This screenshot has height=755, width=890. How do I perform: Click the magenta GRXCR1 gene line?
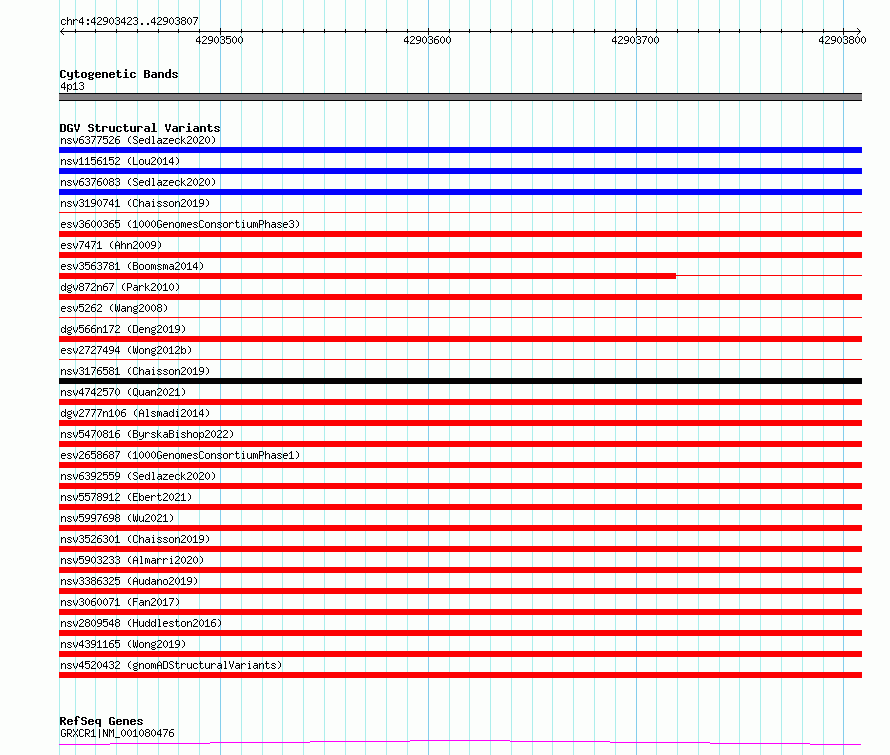(x=460, y=743)
